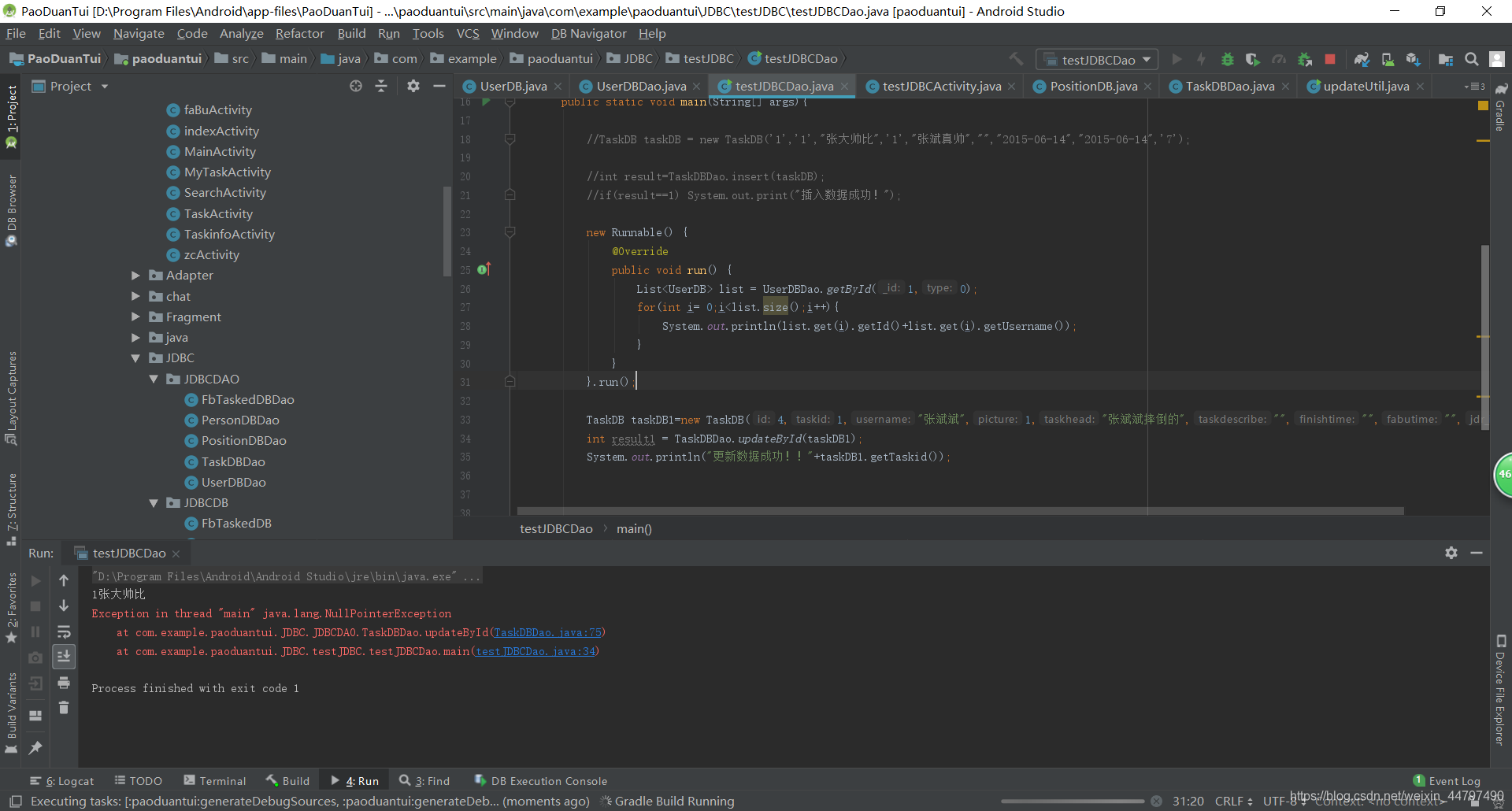
Task: Click the locate/scroll from source target icon
Action: 356,86
